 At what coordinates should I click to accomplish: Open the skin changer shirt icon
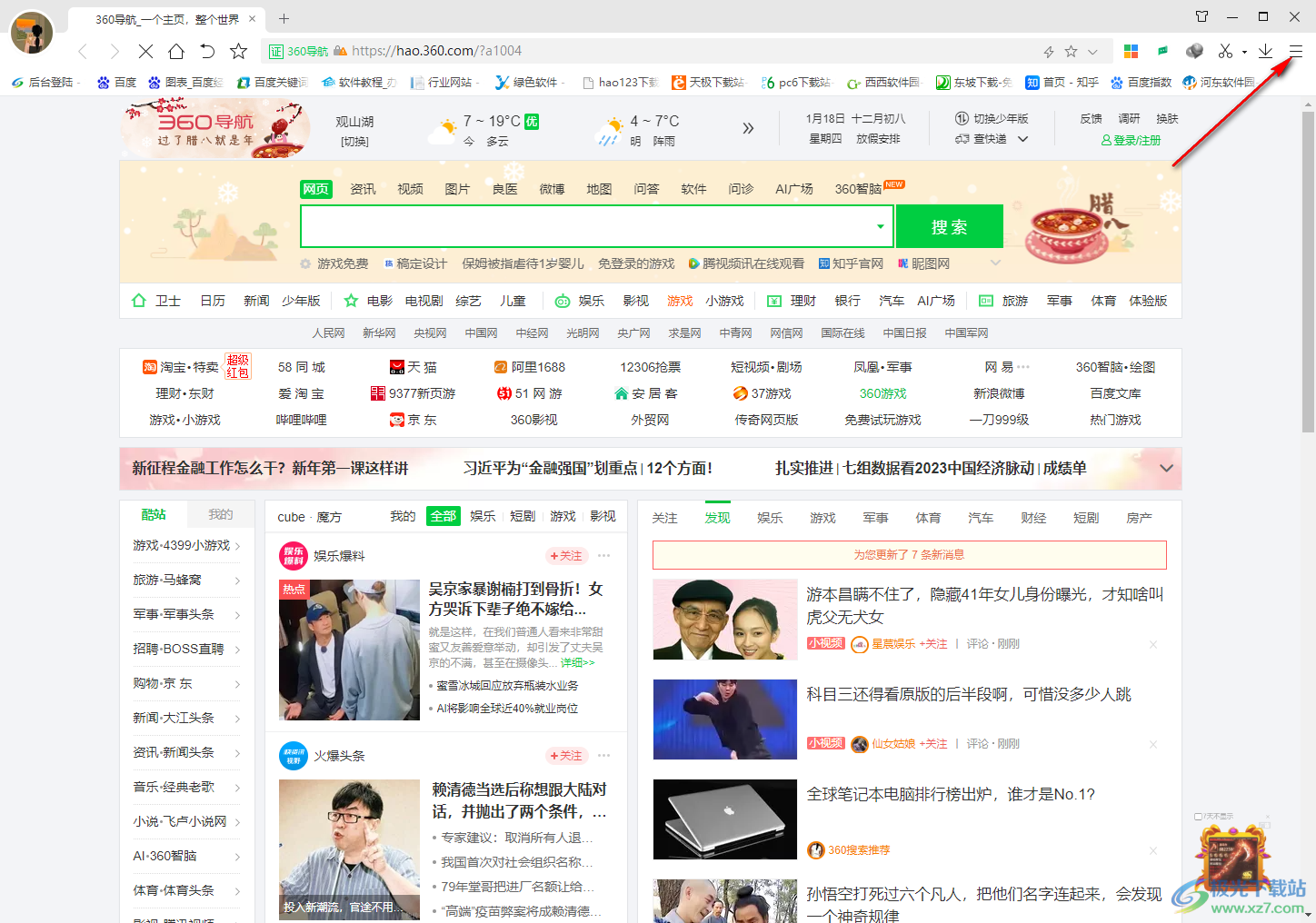(1201, 16)
